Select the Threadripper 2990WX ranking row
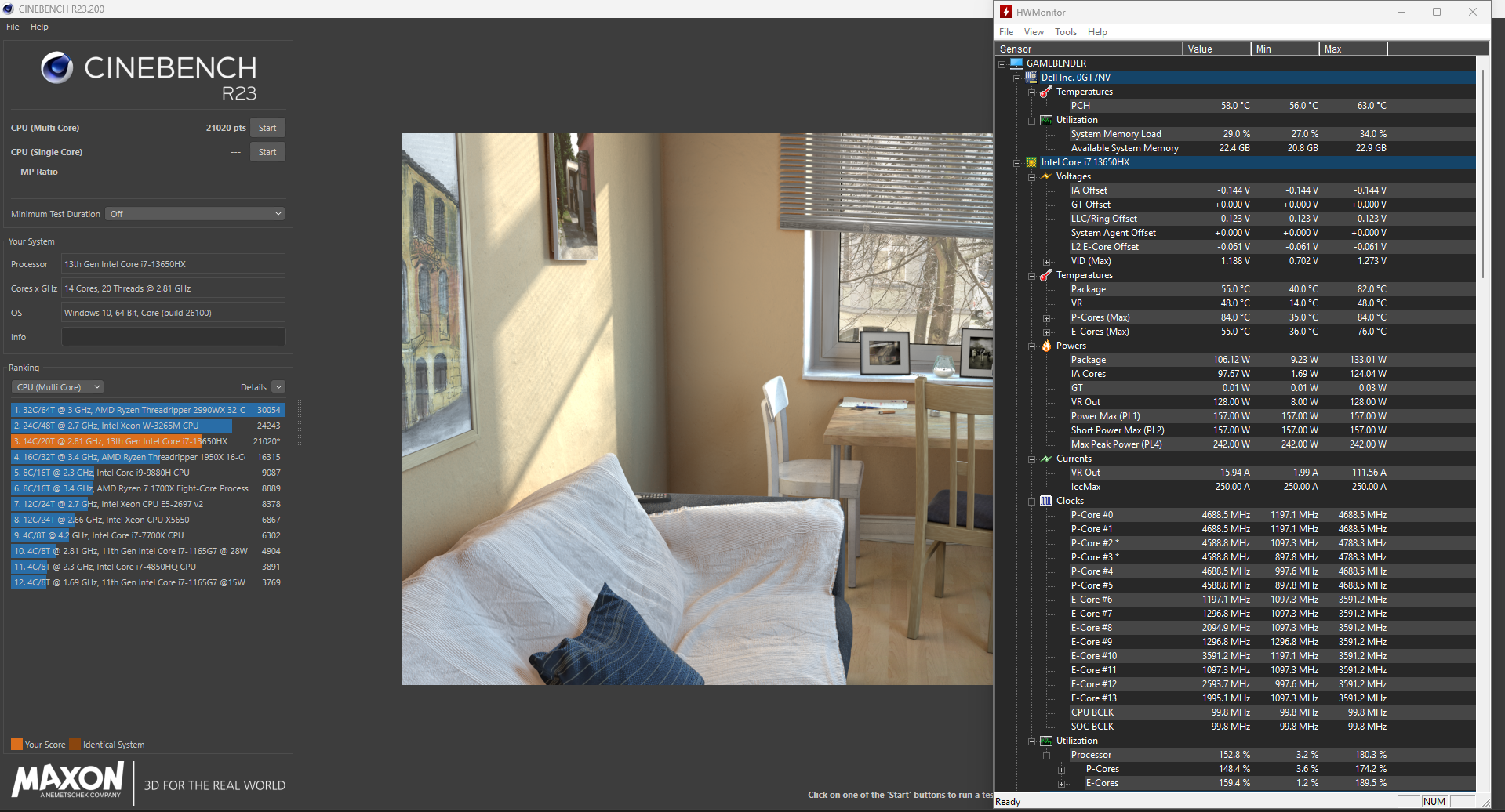Screen dimensions: 1505x812 pos(147,410)
